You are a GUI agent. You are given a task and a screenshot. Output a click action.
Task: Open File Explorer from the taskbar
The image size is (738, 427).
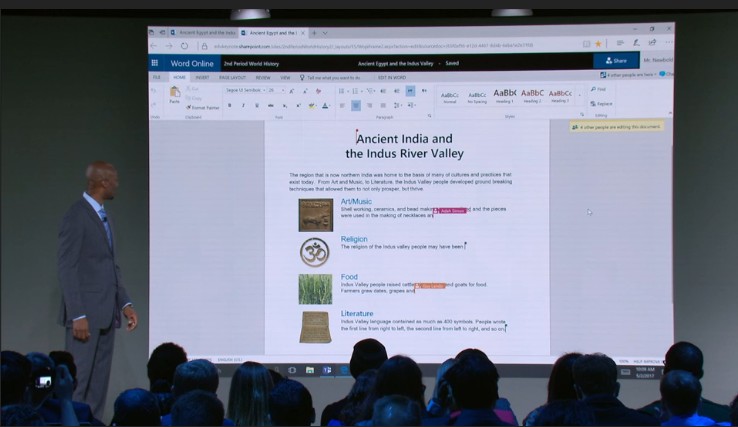pyautogui.click(x=309, y=370)
